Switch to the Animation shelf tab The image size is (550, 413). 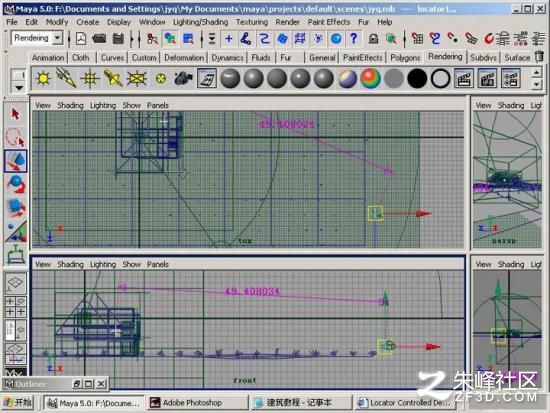tap(48, 58)
